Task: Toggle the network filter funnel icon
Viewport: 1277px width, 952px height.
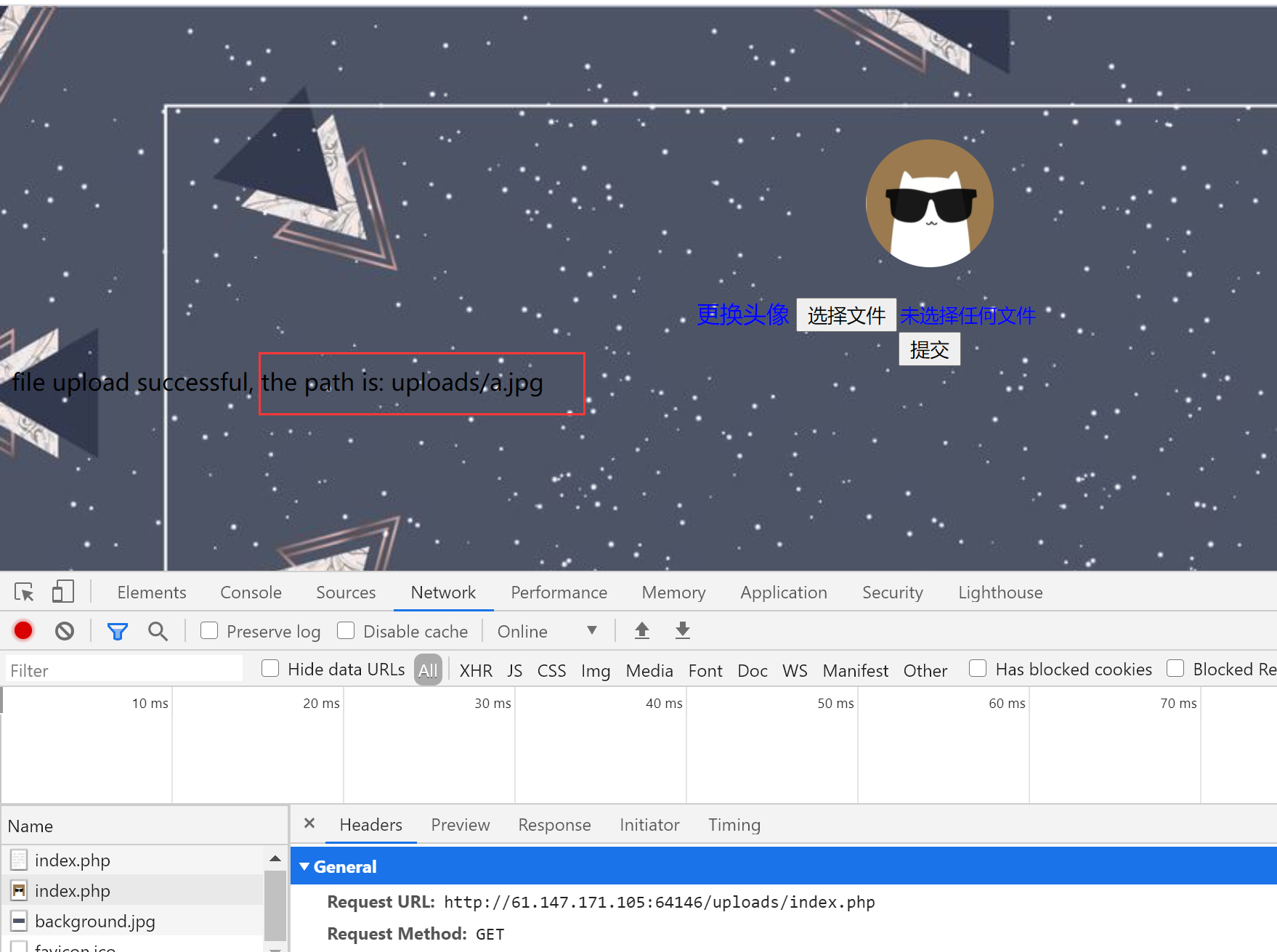Action: point(117,631)
